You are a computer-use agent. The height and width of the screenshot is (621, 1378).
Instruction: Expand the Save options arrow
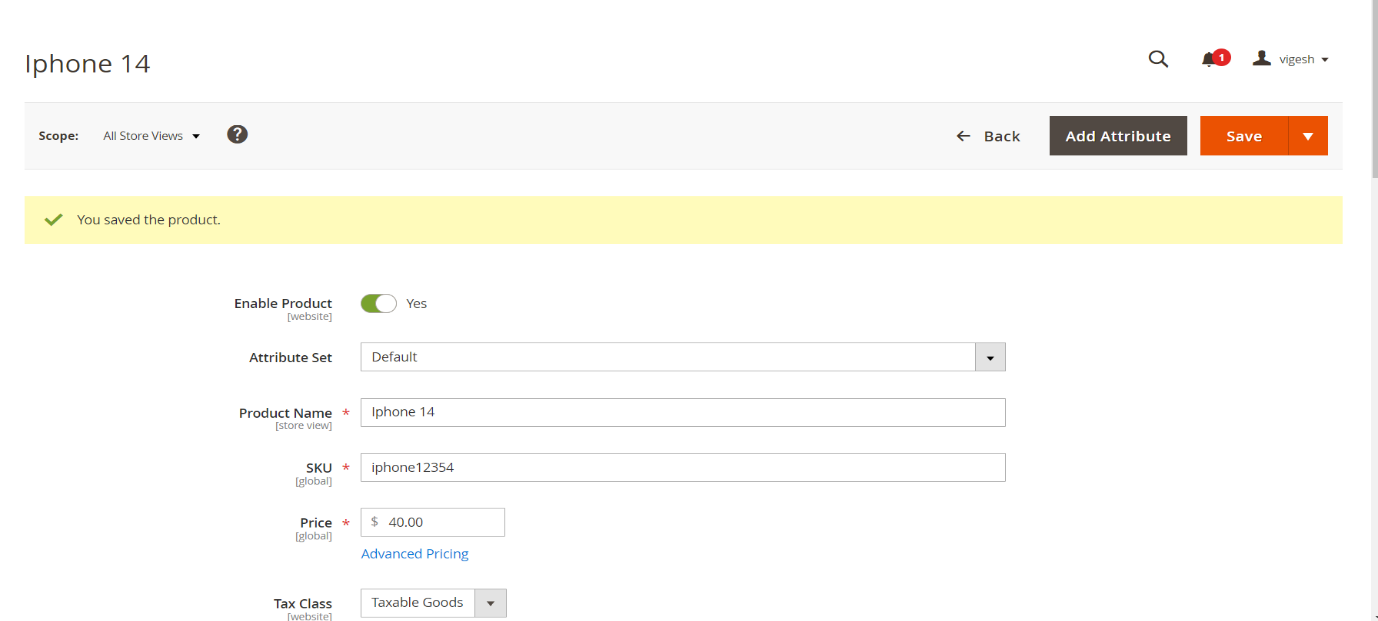click(1308, 136)
